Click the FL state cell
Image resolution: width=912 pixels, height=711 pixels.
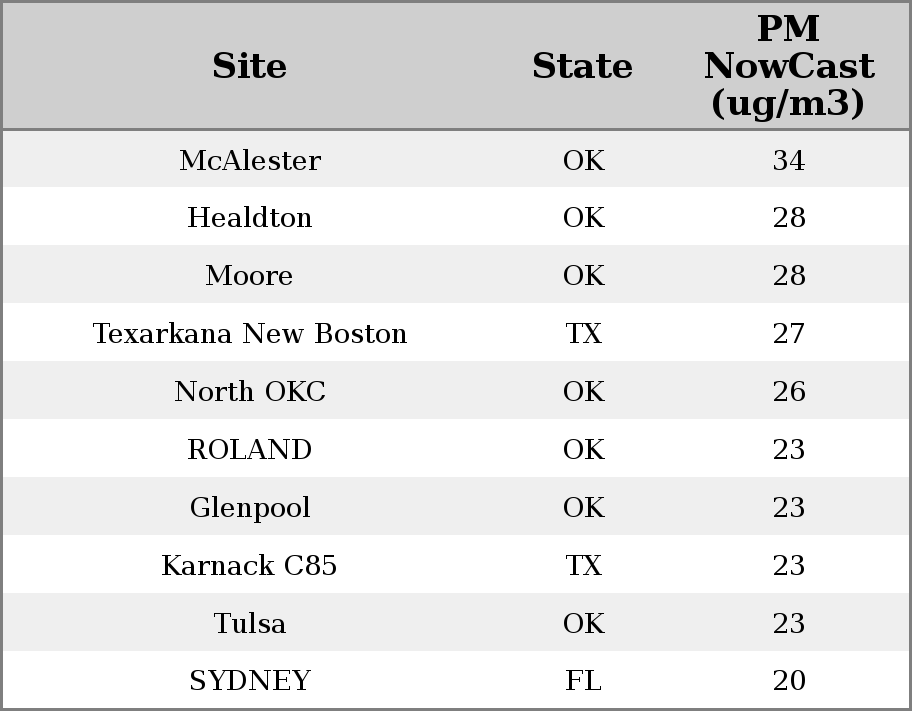(583, 681)
